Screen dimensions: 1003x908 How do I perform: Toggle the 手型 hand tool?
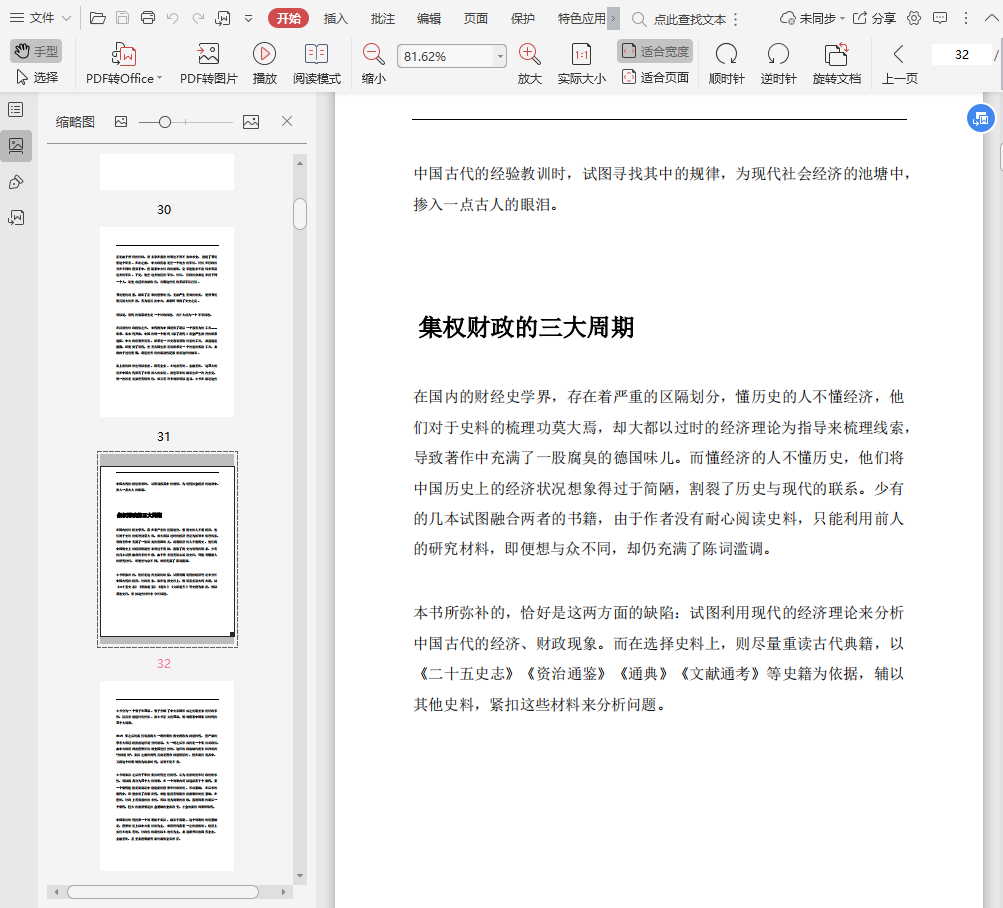pos(36,51)
